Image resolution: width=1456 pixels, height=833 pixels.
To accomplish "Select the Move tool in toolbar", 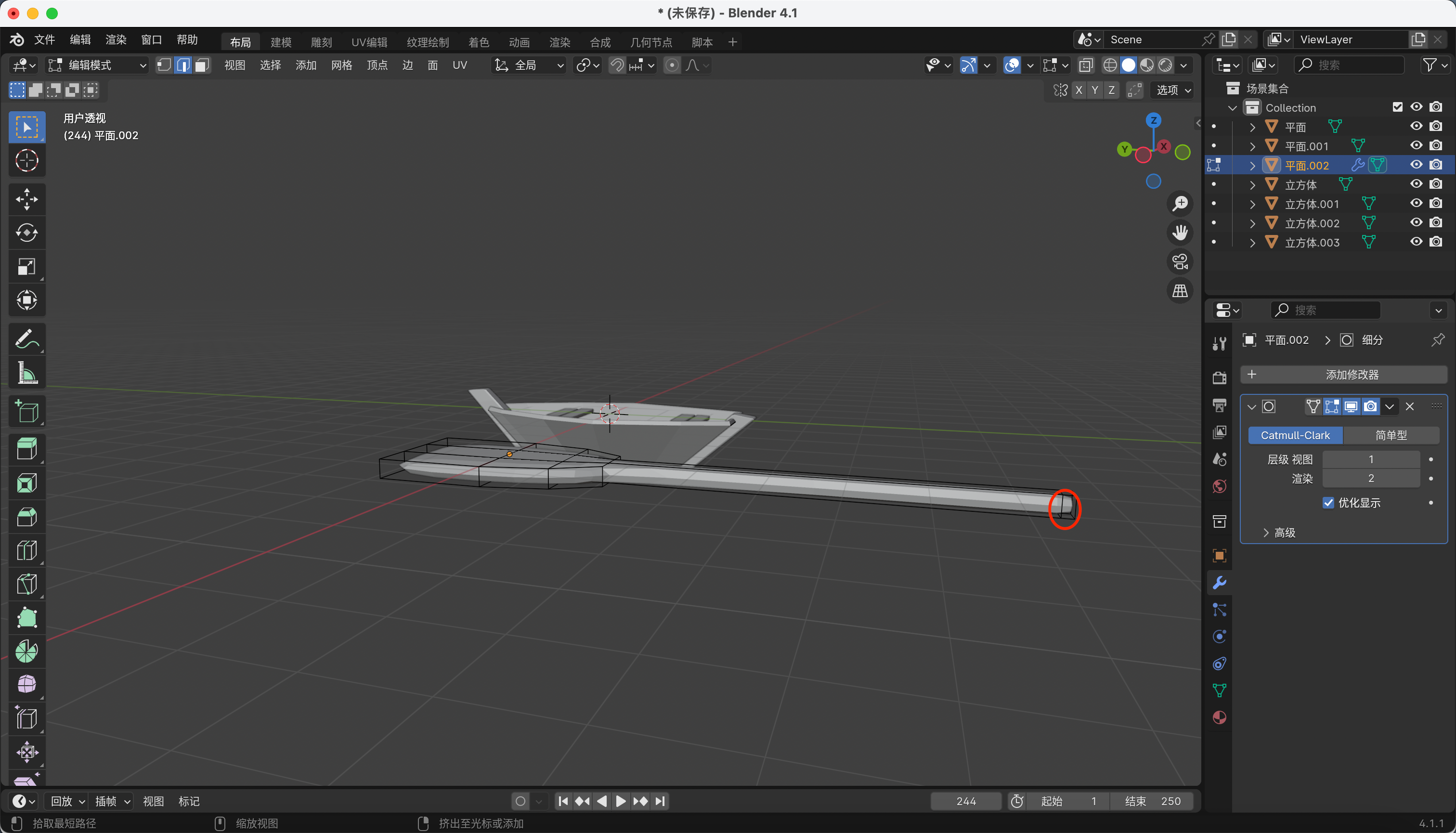I will point(26,199).
